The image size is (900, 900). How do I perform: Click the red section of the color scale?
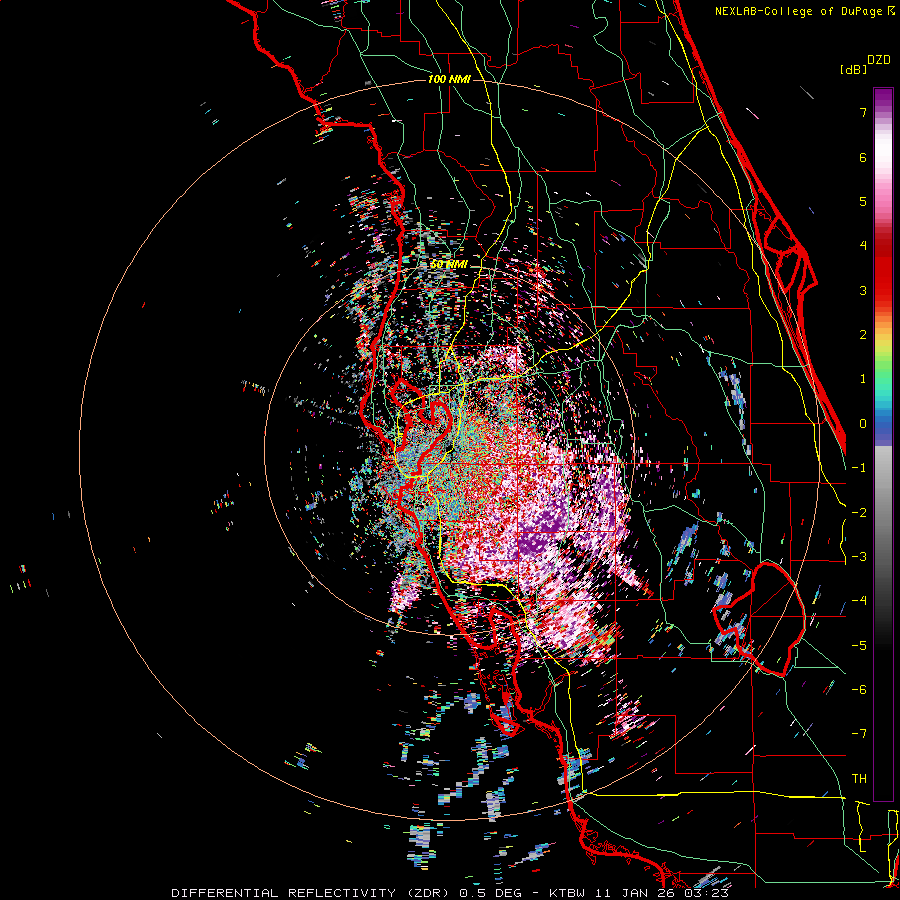pyautogui.click(x=883, y=270)
